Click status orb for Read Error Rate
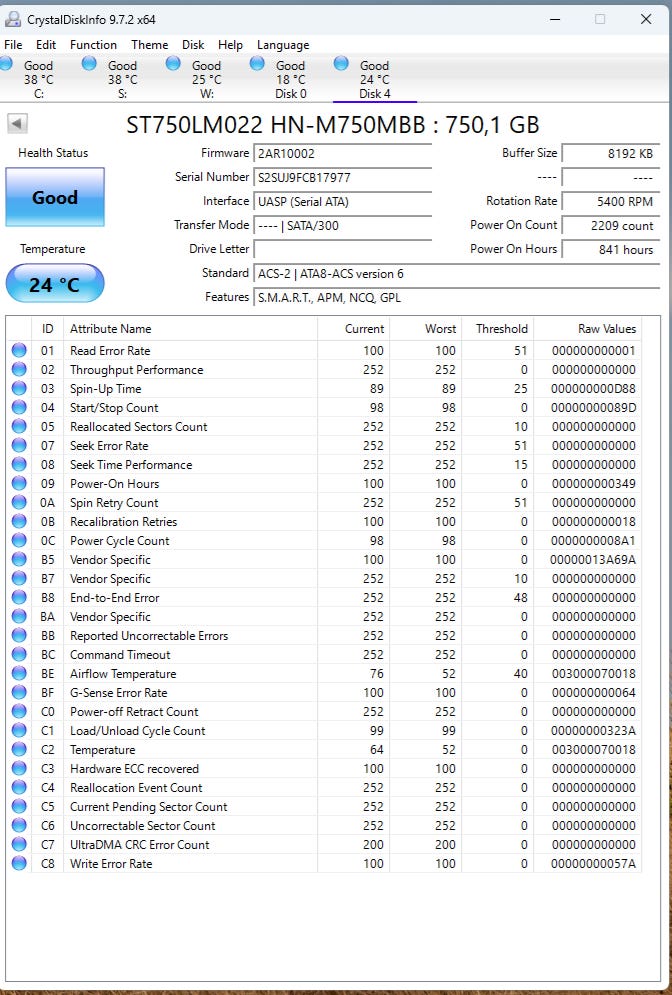This screenshot has width=672, height=995. pos(19,350)
